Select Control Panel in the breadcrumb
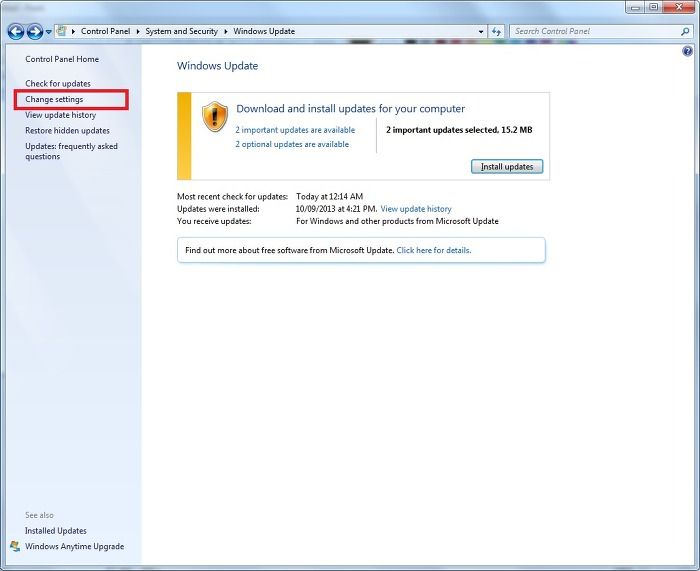Screen dimensions: 700x571 pos(105,31)
